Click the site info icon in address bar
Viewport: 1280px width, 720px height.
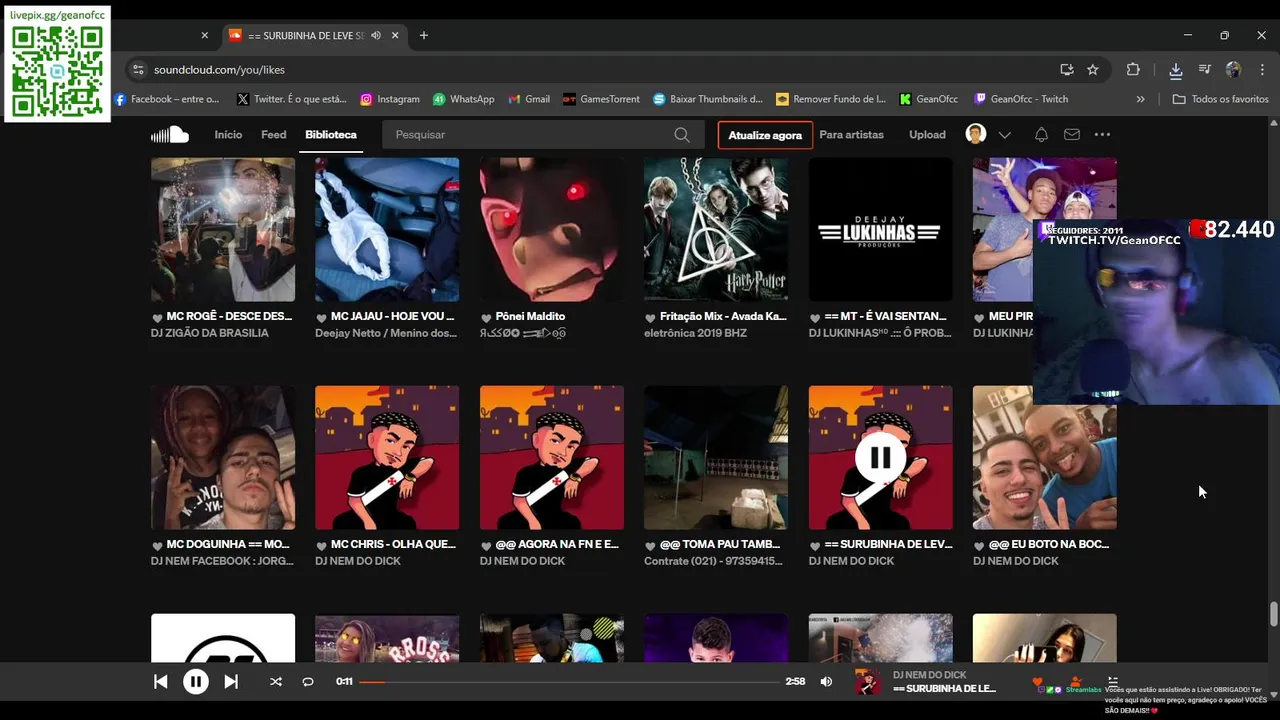click(138, 70)
